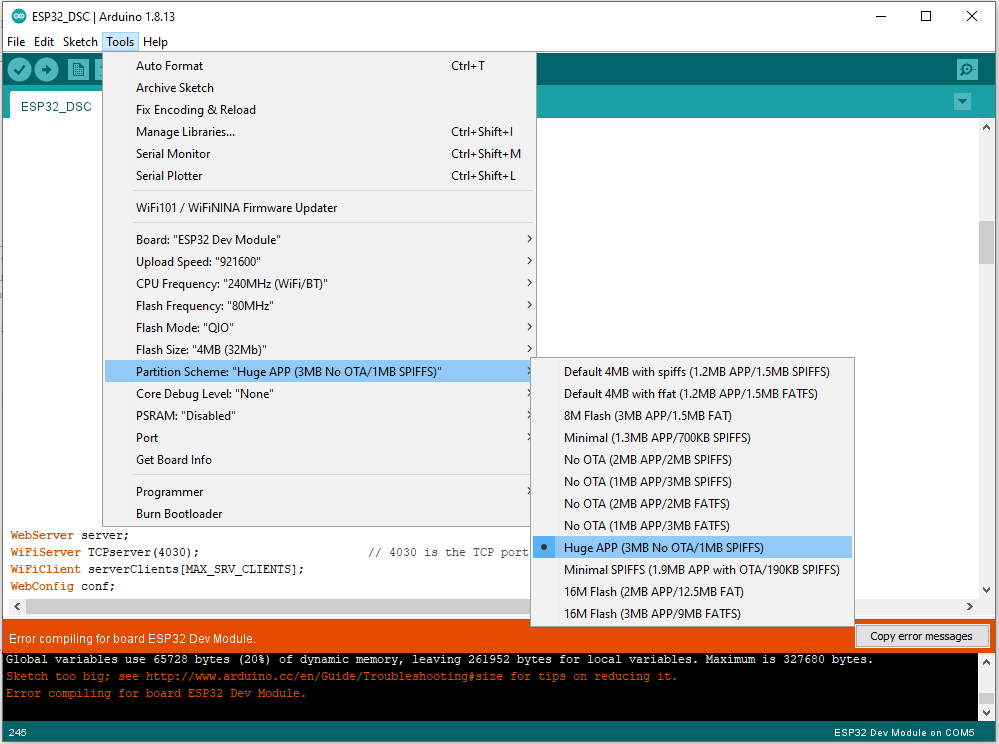The image size is (999, 744).
Task: Select 16M Flash 3MB APP/9MB FATFS
Action: [x=693, y=613]
